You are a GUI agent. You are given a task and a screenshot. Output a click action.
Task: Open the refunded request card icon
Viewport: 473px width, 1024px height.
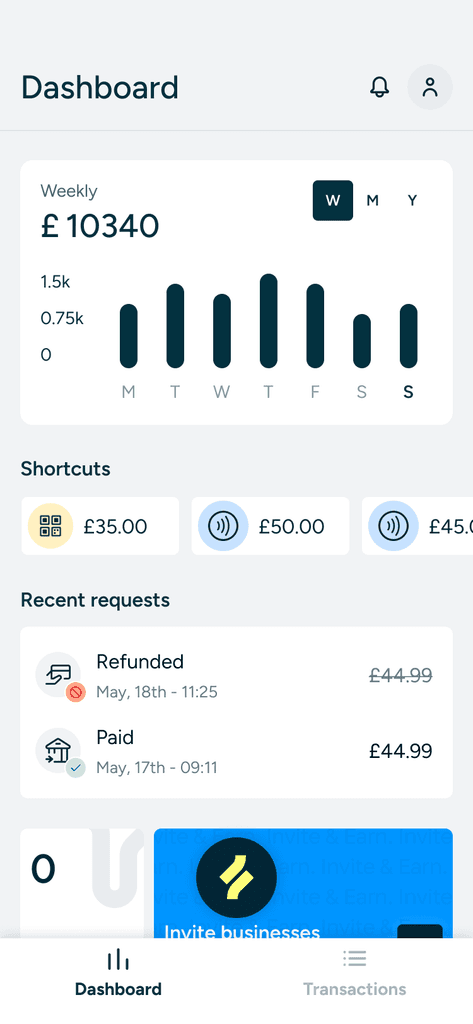[x=59, y=675]
